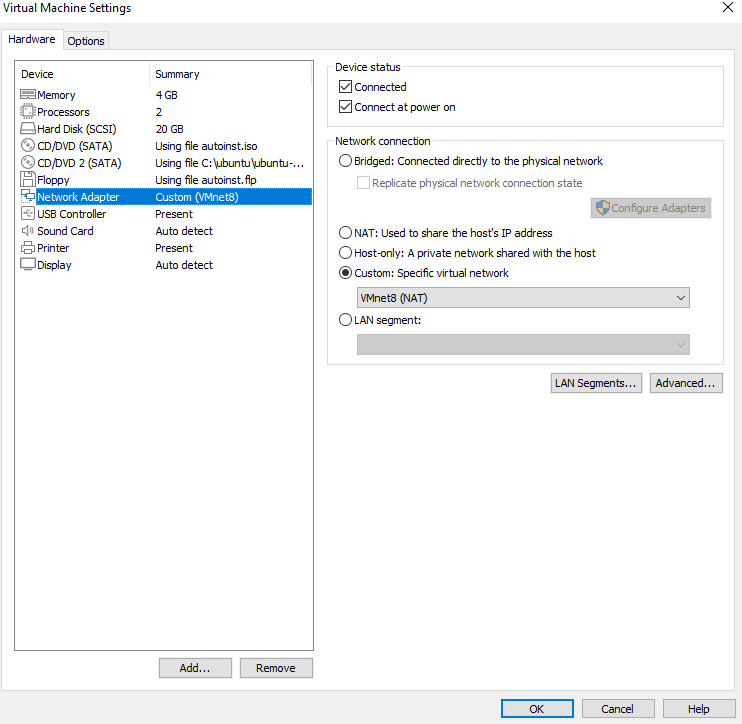Confirm settings with OK
The height and width of the screenshot is (724, 742).
[x=537, y=708]
